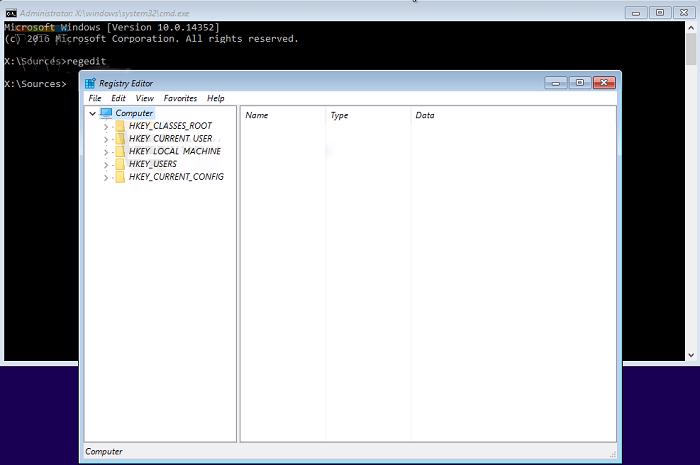Click the Registry Editor resize grip corner
Image resolution: width=700 pixels, height=465 pixels.
tap(612, 454)
